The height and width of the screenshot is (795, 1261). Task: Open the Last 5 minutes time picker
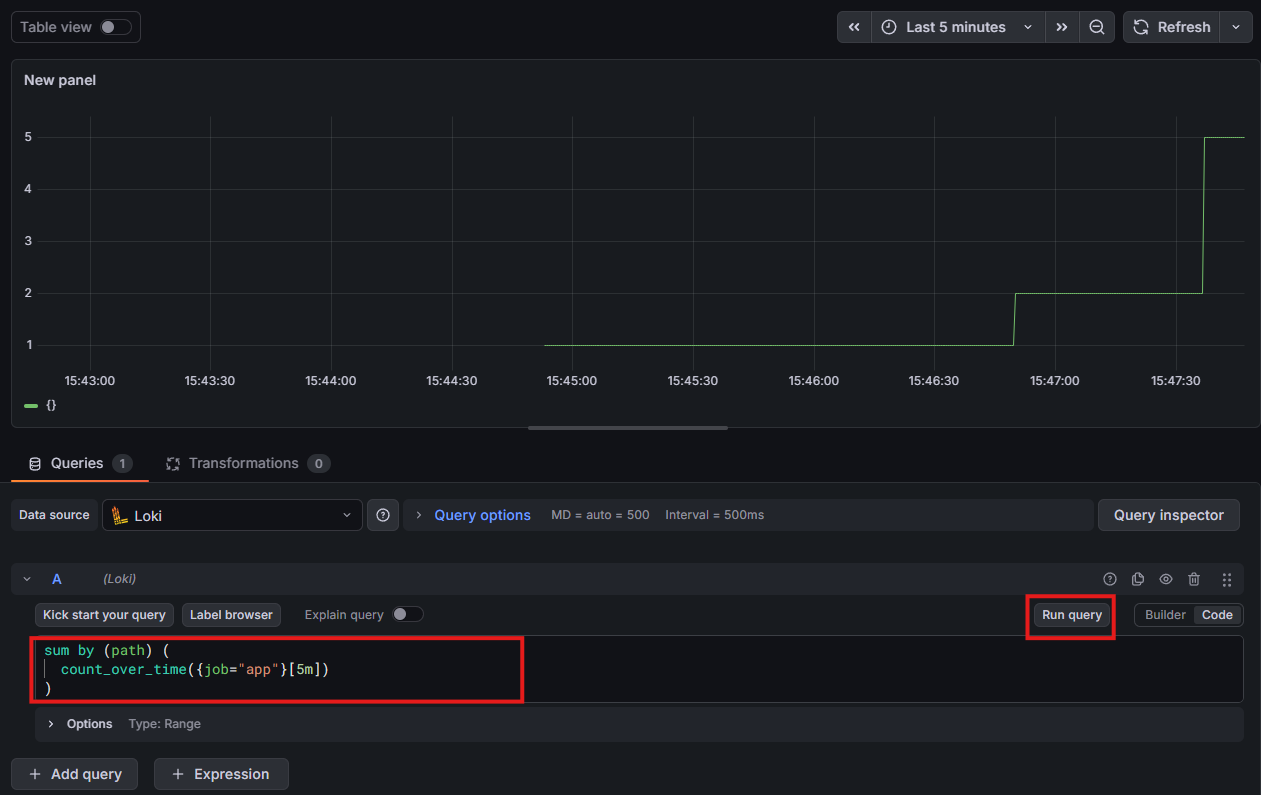coord(958,27)
